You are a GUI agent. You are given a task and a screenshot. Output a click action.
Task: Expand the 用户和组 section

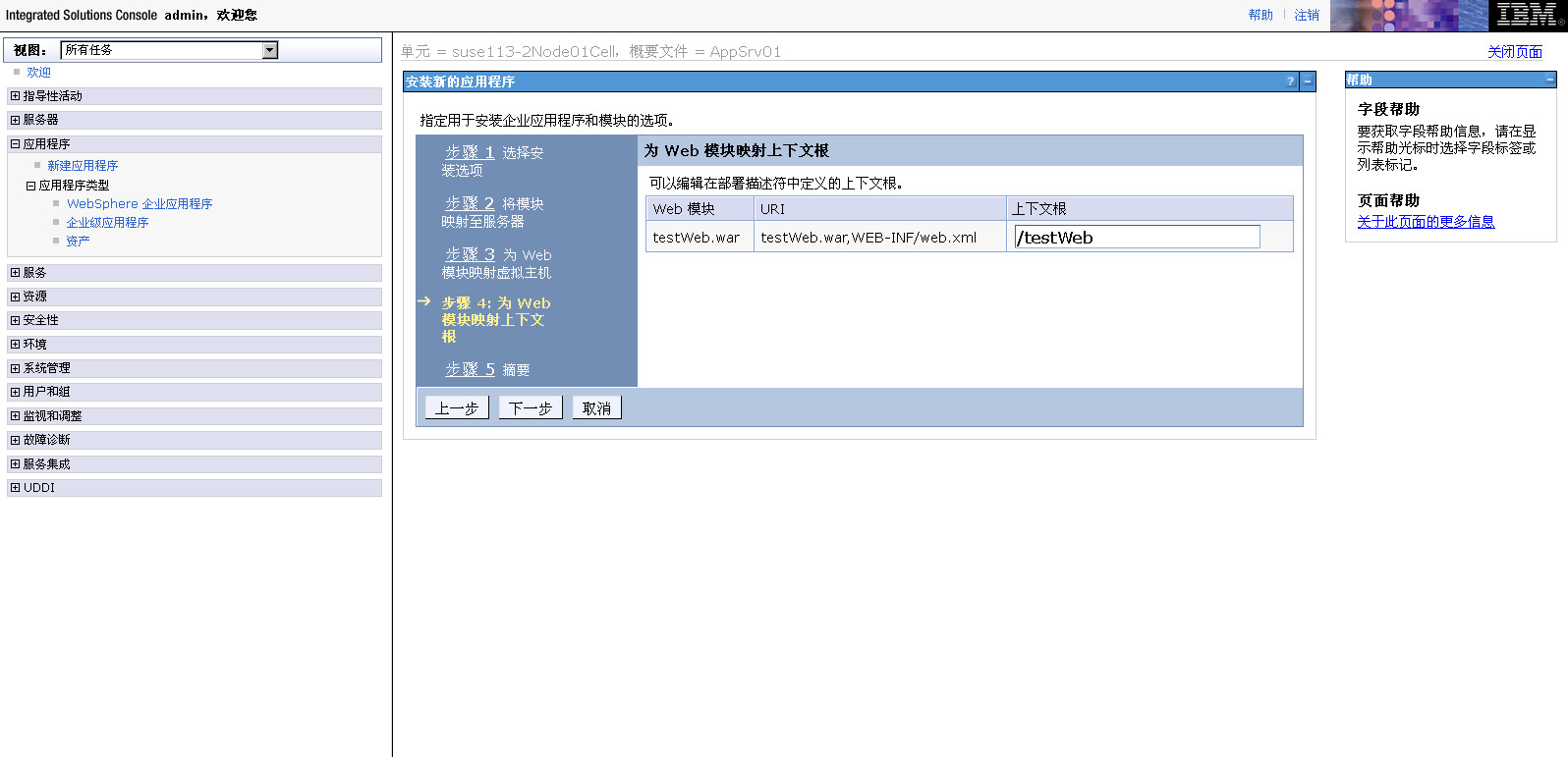click(x=15, y=392)
